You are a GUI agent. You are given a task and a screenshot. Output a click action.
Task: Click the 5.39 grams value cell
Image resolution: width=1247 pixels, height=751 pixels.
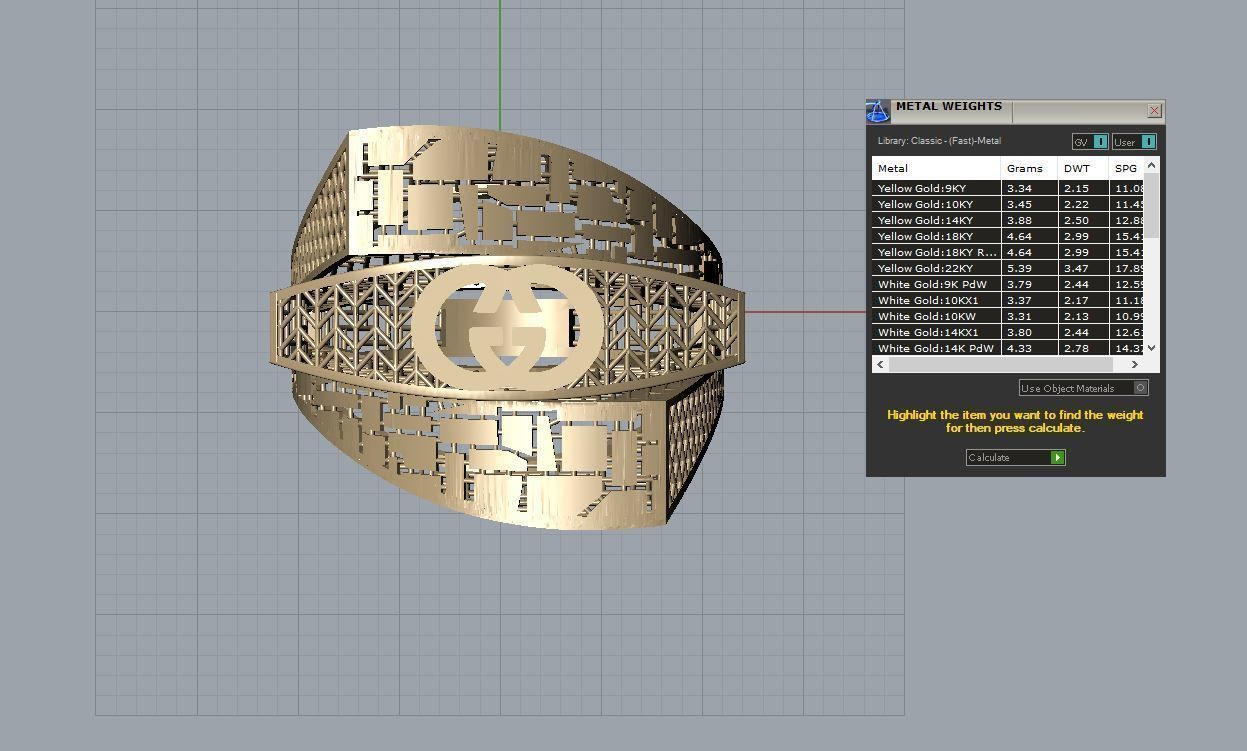click(x=1029, y=268)
